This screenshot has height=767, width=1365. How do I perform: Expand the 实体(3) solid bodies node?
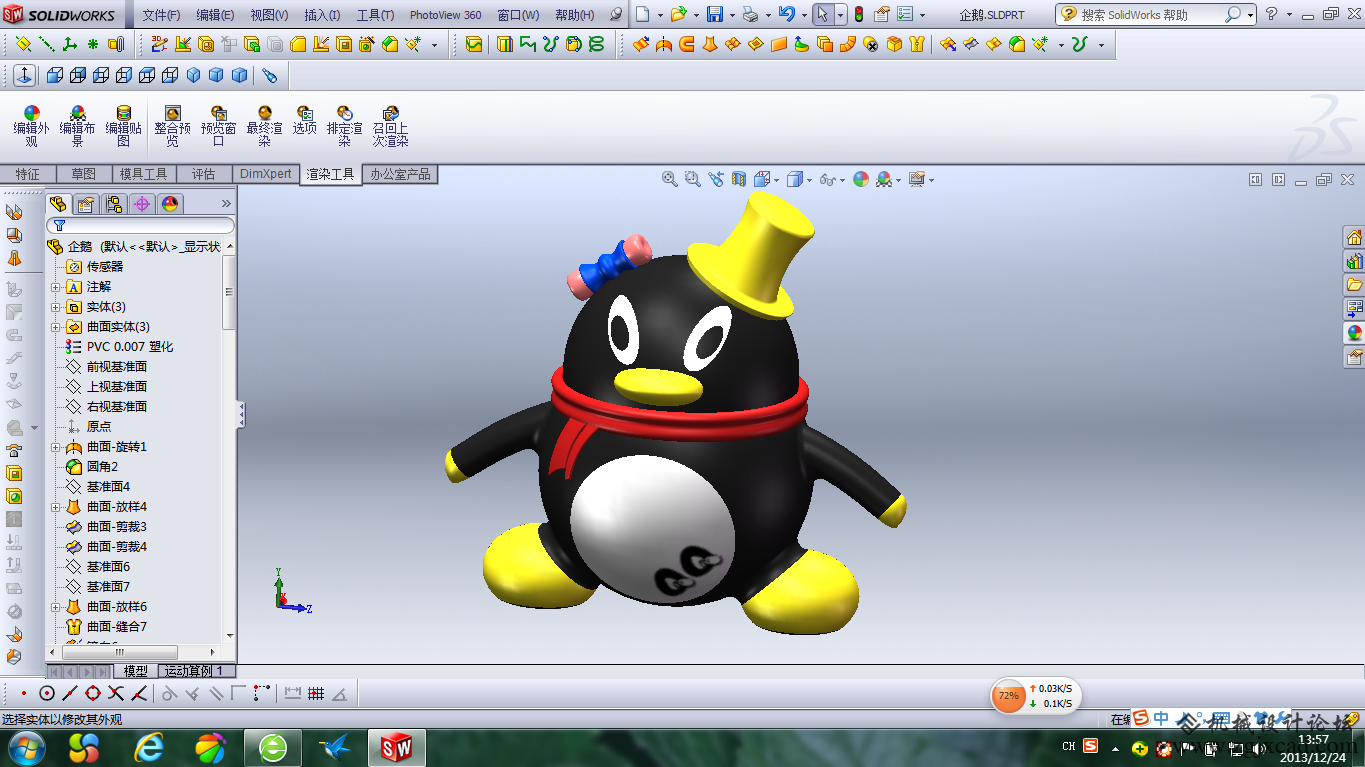56,307
